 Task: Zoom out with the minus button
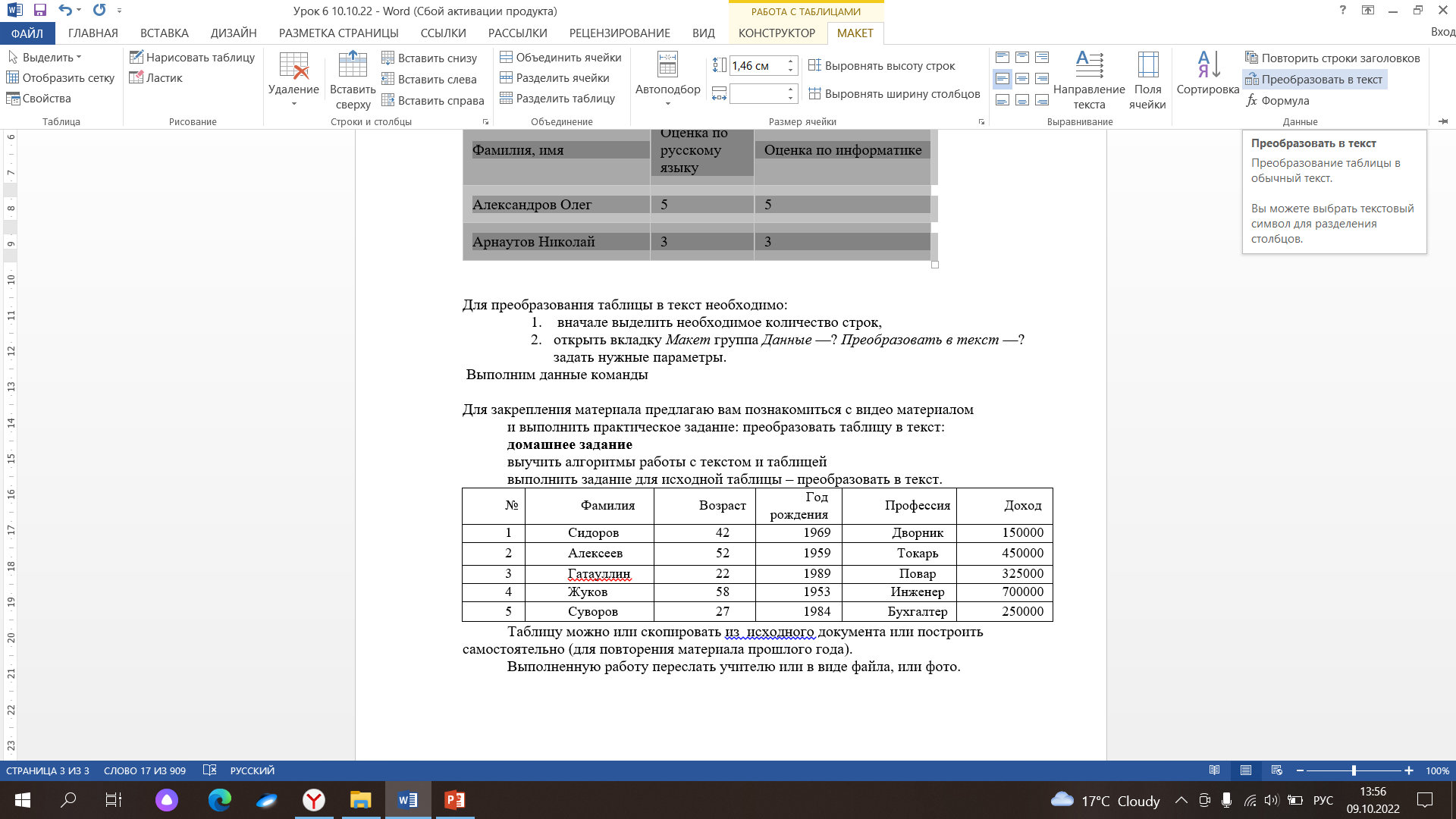pos(1300,770)
